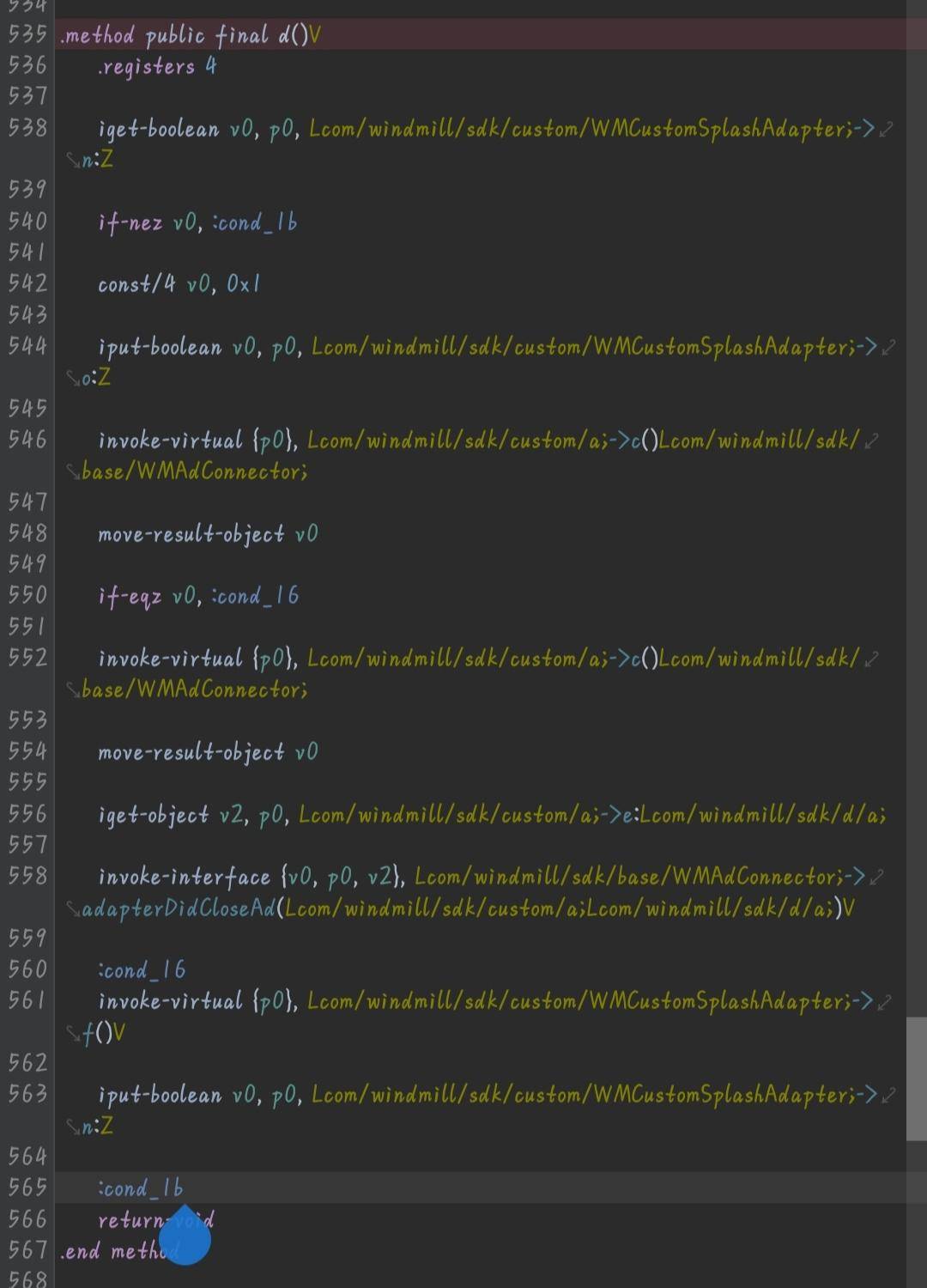Tap line number 558 in gutter

[x=27, y=877]
